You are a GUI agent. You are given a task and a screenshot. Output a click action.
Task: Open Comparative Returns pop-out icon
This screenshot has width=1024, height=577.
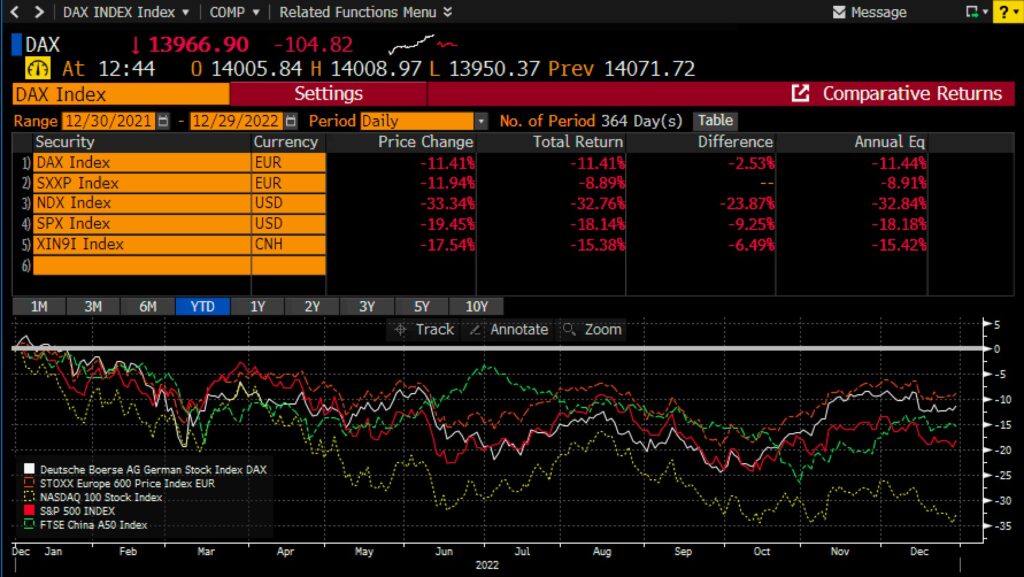click(x=800, y=93)
